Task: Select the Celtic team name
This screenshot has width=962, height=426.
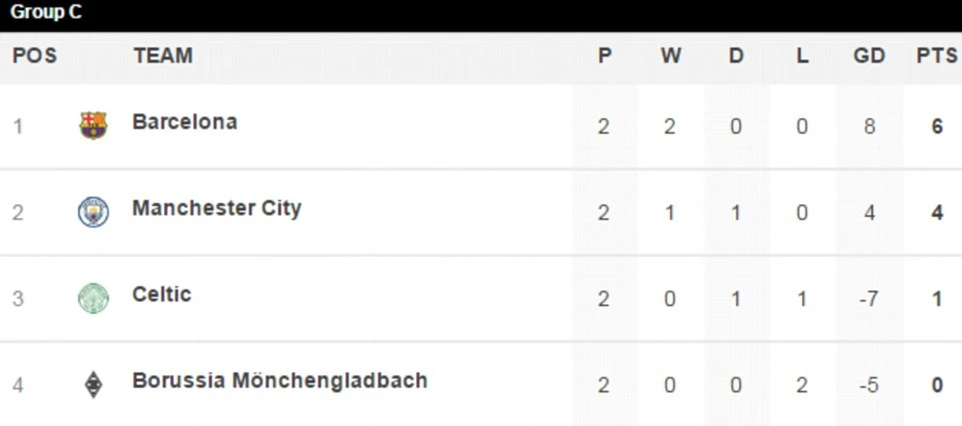Action: coord(161,295)
